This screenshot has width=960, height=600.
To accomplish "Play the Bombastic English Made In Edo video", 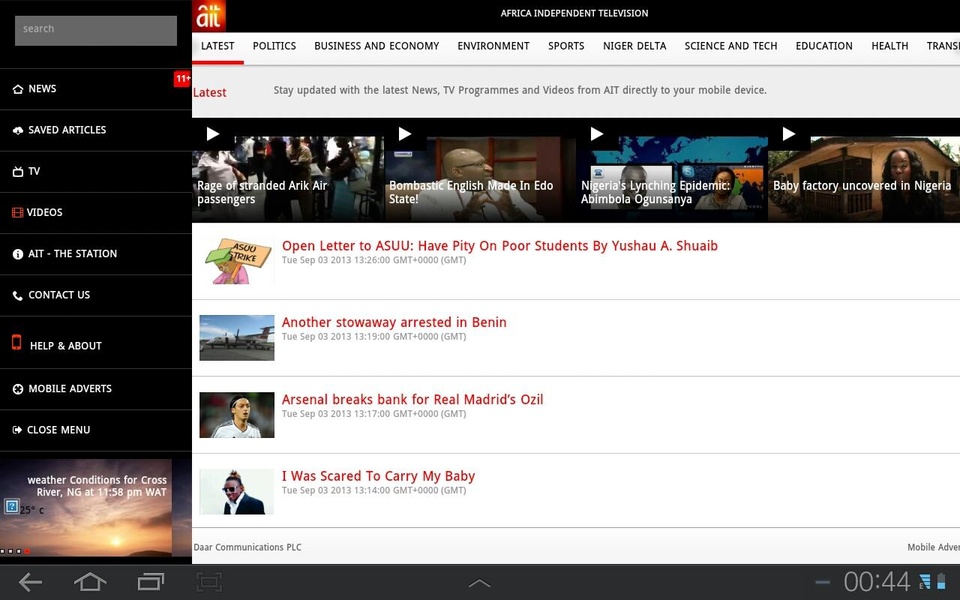I will tap(405, 134).
